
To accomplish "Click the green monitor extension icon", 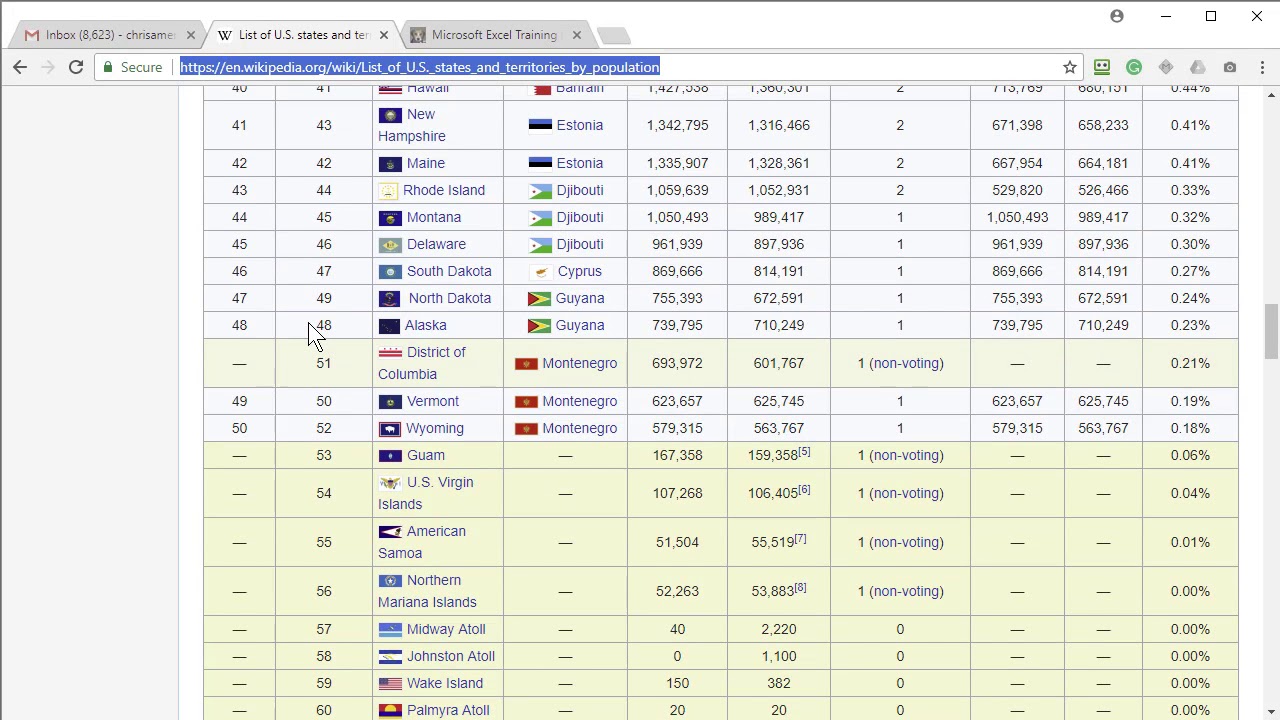I will (x=1102, y=67).
